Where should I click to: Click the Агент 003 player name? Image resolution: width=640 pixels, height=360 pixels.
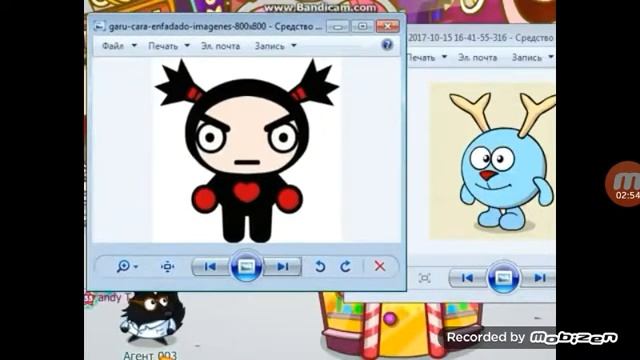click(x=150, y=356)
